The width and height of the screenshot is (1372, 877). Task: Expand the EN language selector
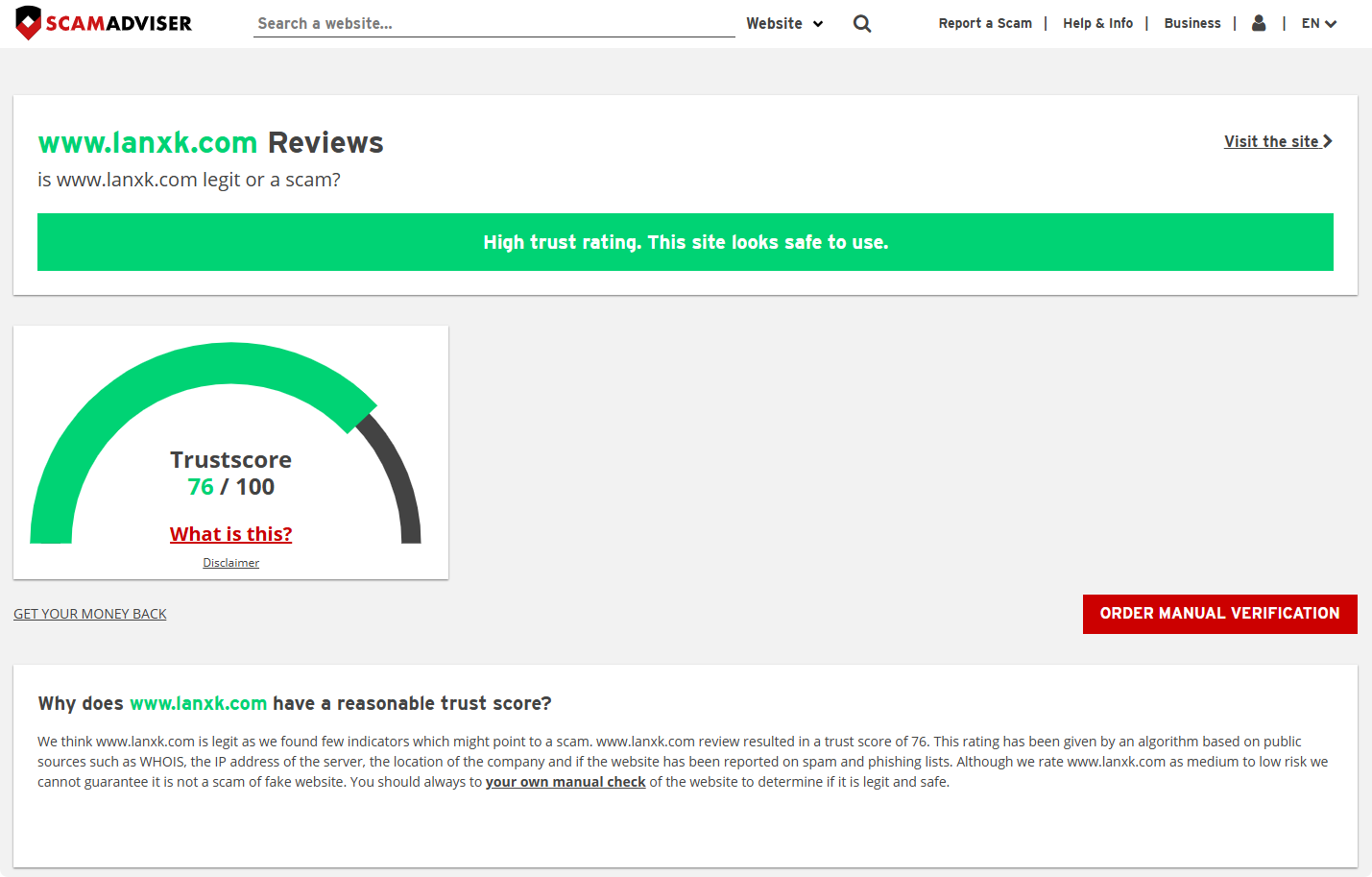click(x=1319, y=23)
